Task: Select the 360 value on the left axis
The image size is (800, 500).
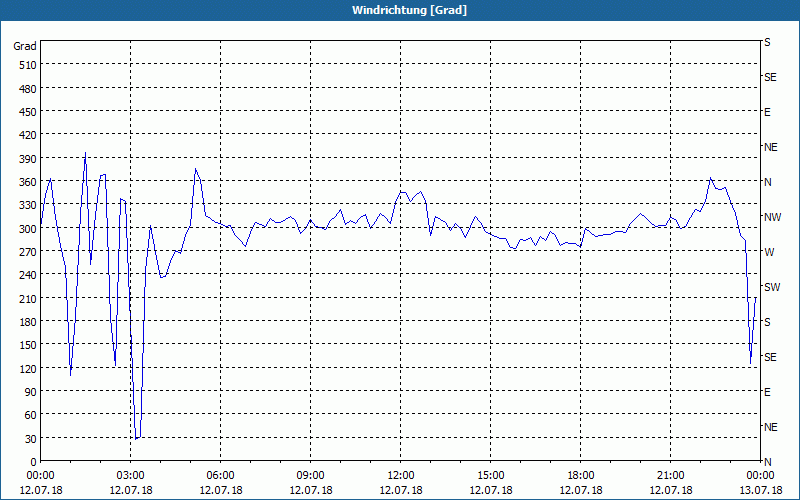Action: (x=28, y=182)
